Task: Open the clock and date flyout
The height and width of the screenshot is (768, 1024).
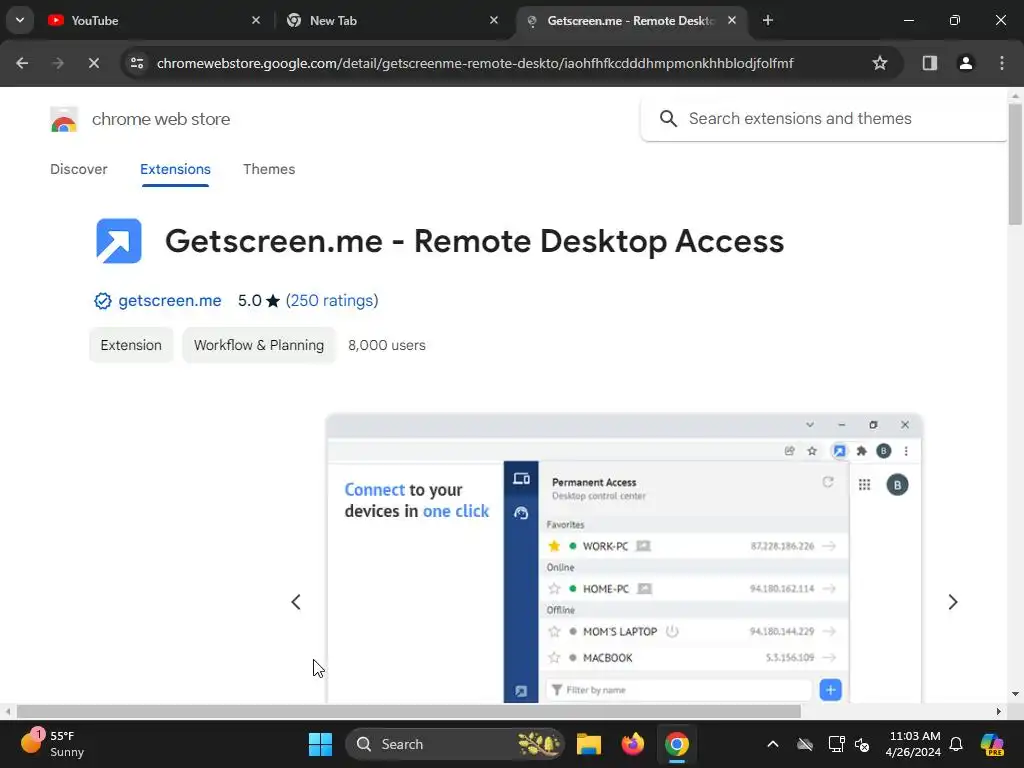Action: (915, 744)
